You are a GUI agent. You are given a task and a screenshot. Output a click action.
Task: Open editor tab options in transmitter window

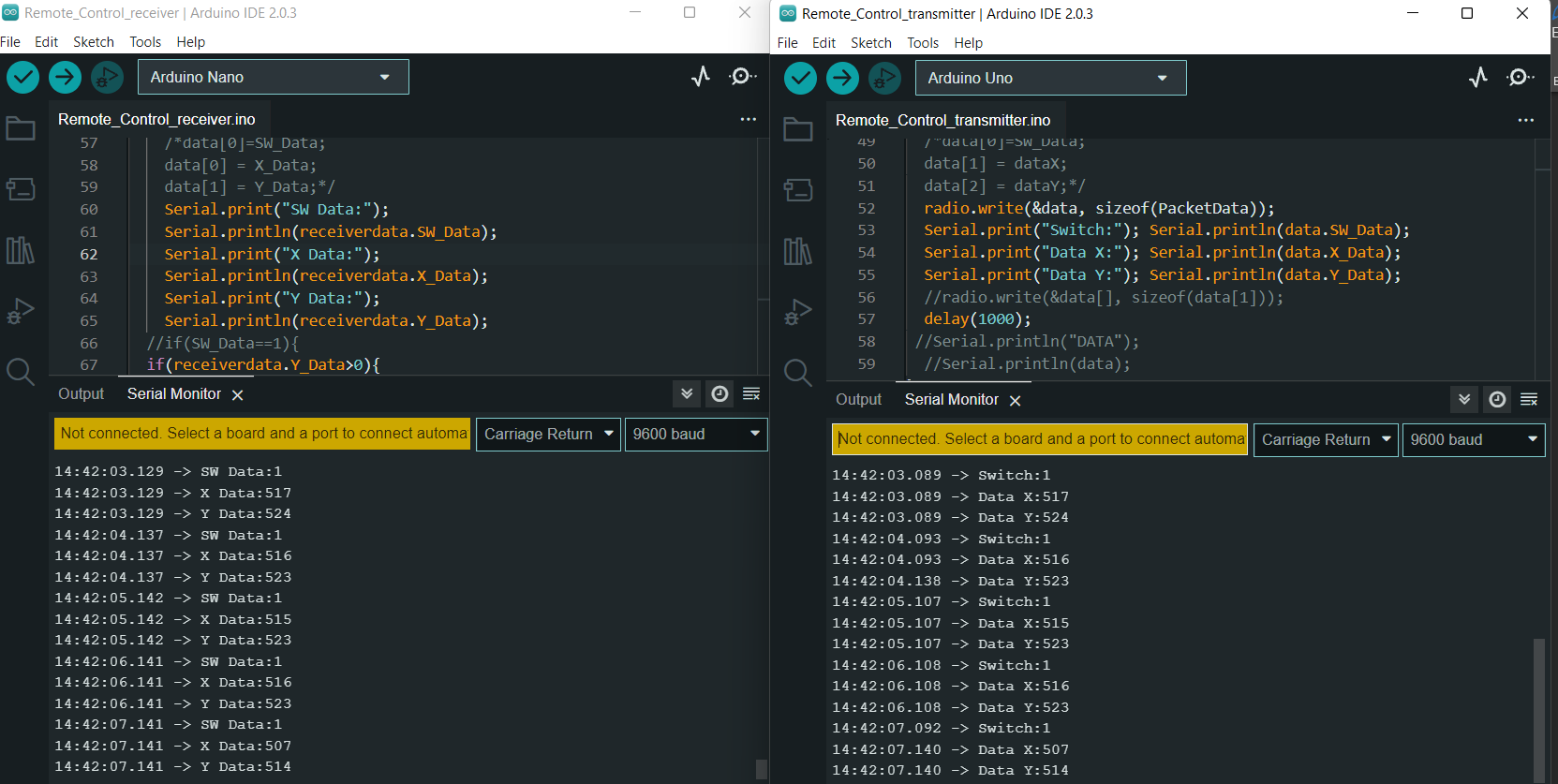coord(1526,120)
